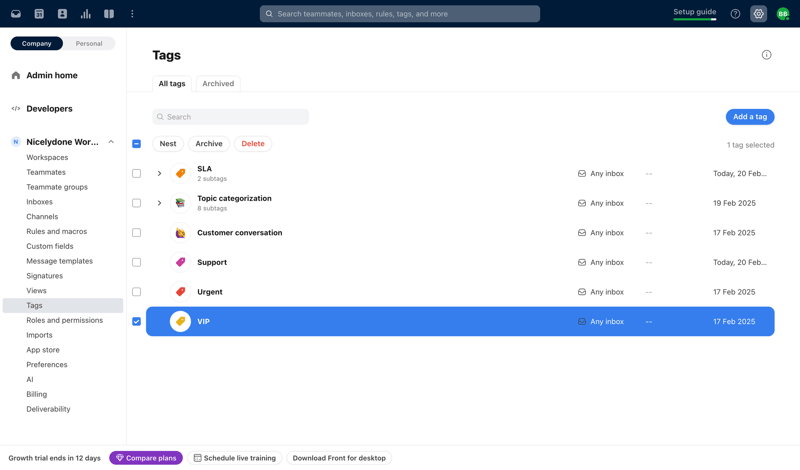The width and height of the screenshot is (800, 470).
Task: Click the inbox icon in Urgent row
Action: coord(582,292)
